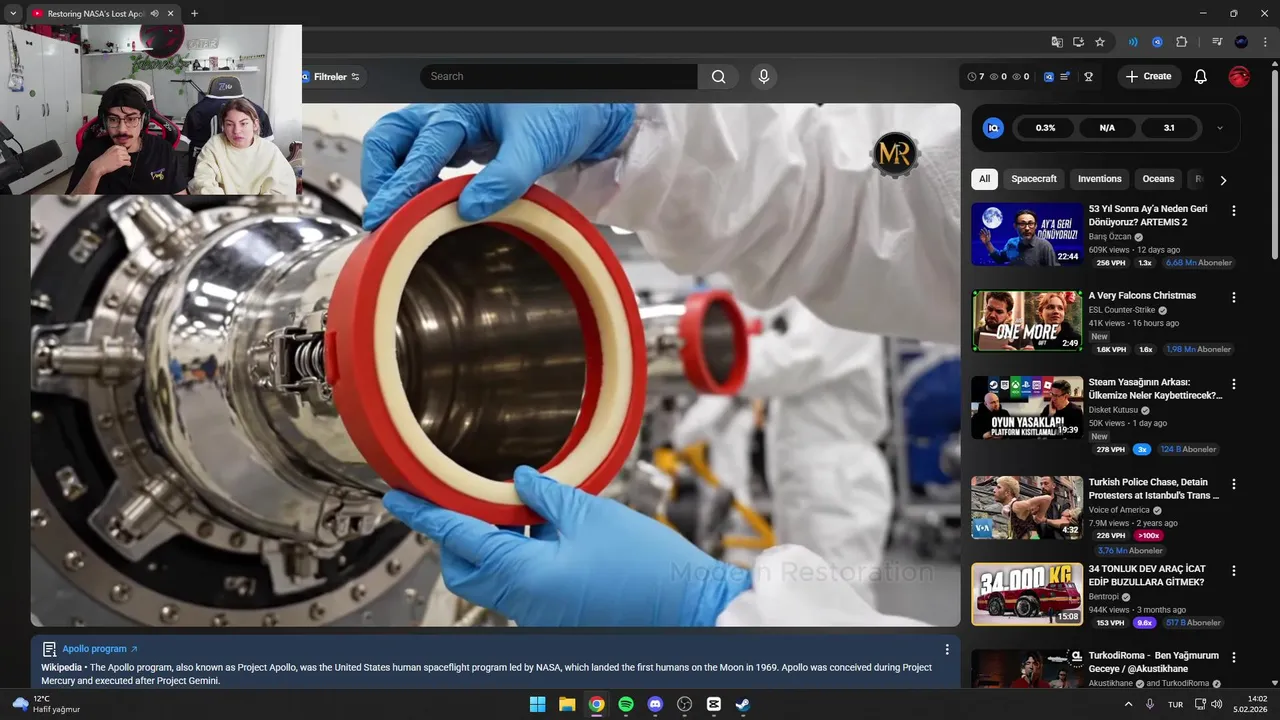The height and width of the screenshot is (720, 1280).
Task: Click the blue vidIQ logo in YouTube header
Action: click(1049, 76)
